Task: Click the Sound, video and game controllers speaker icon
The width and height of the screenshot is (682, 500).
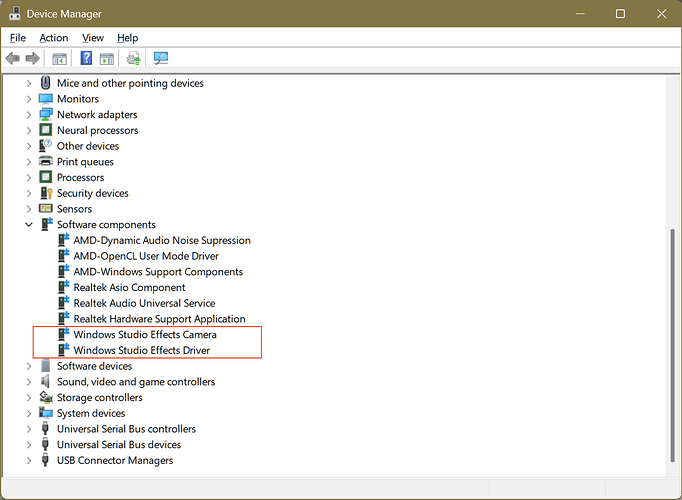Action: 45,381
